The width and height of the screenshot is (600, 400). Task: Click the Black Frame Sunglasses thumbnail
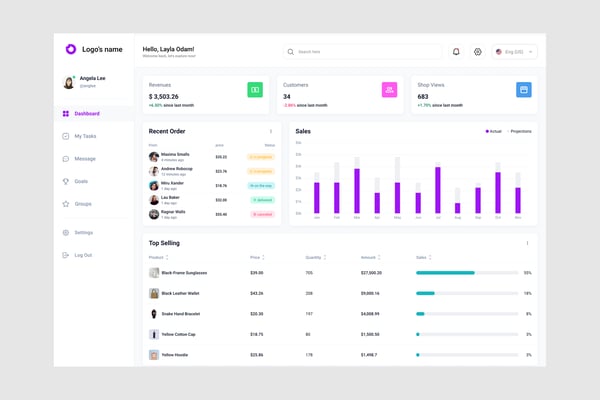154,273
